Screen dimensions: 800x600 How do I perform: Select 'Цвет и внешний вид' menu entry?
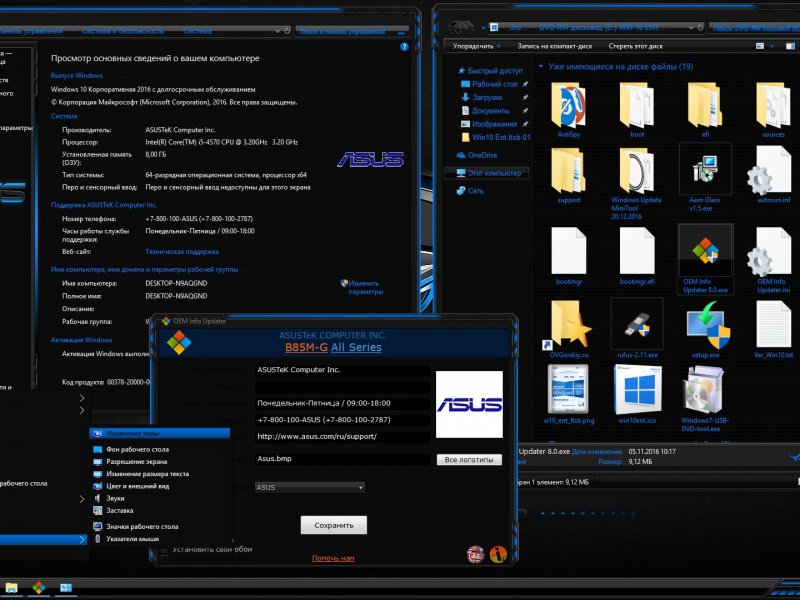pyautogui.click(x=160, y=486)
